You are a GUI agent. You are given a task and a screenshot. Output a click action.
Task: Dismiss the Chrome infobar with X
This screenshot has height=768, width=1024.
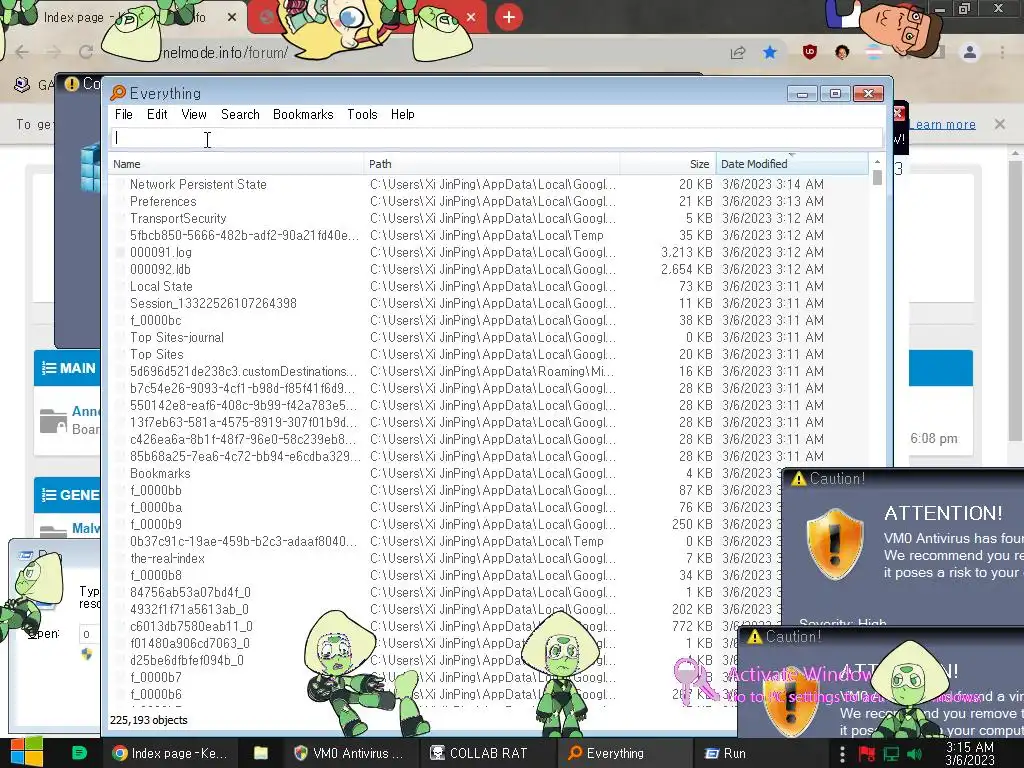pos(1000,123)
